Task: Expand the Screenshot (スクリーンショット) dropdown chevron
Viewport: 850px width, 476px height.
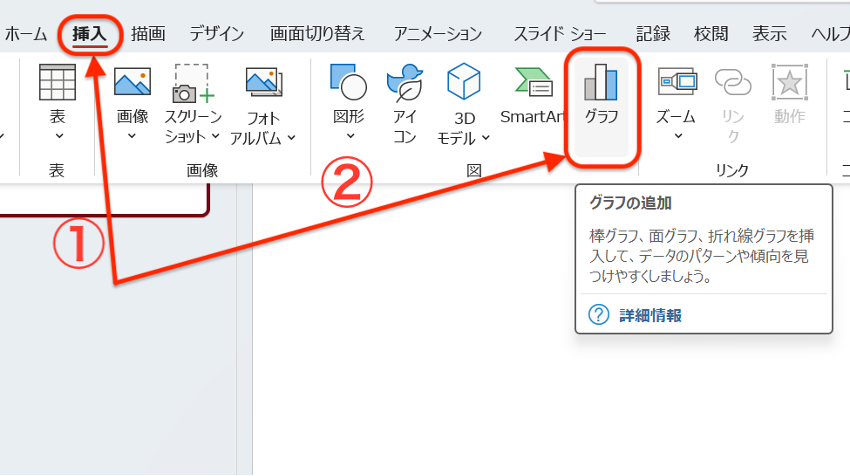Action: pos(215,136)
